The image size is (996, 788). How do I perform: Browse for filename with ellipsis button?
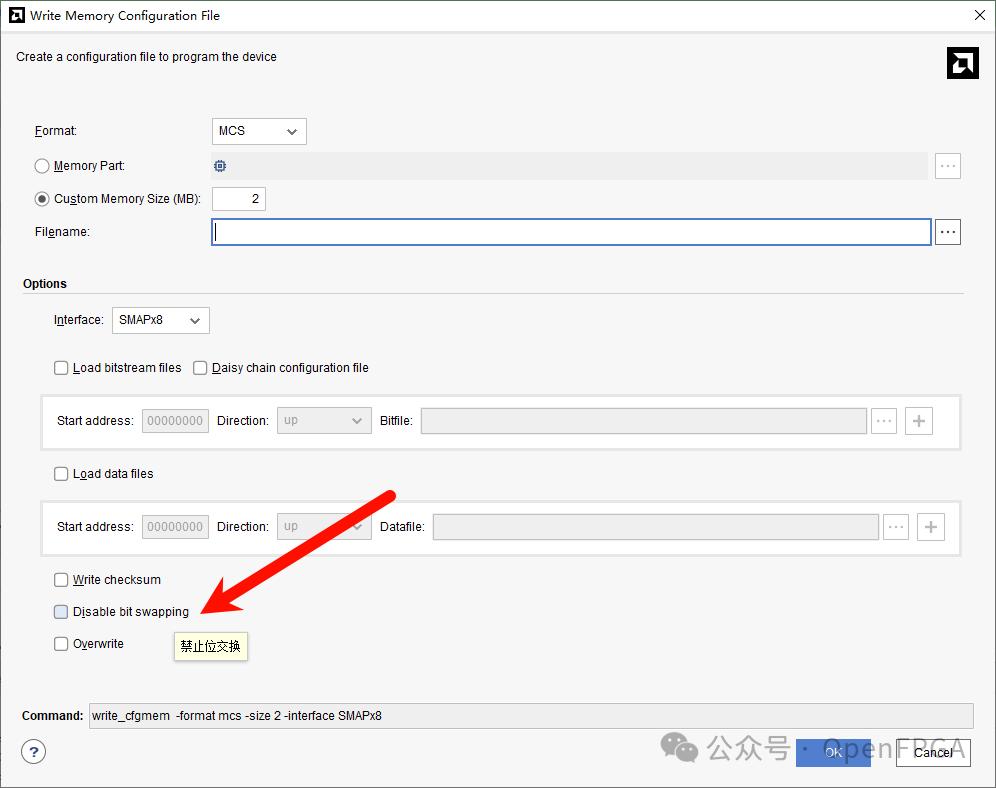(947, 232)
